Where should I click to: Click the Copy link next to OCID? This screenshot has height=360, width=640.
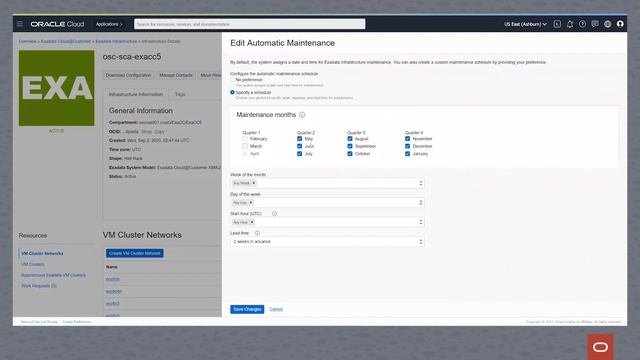pyautogui.click(x=159, y=132)
